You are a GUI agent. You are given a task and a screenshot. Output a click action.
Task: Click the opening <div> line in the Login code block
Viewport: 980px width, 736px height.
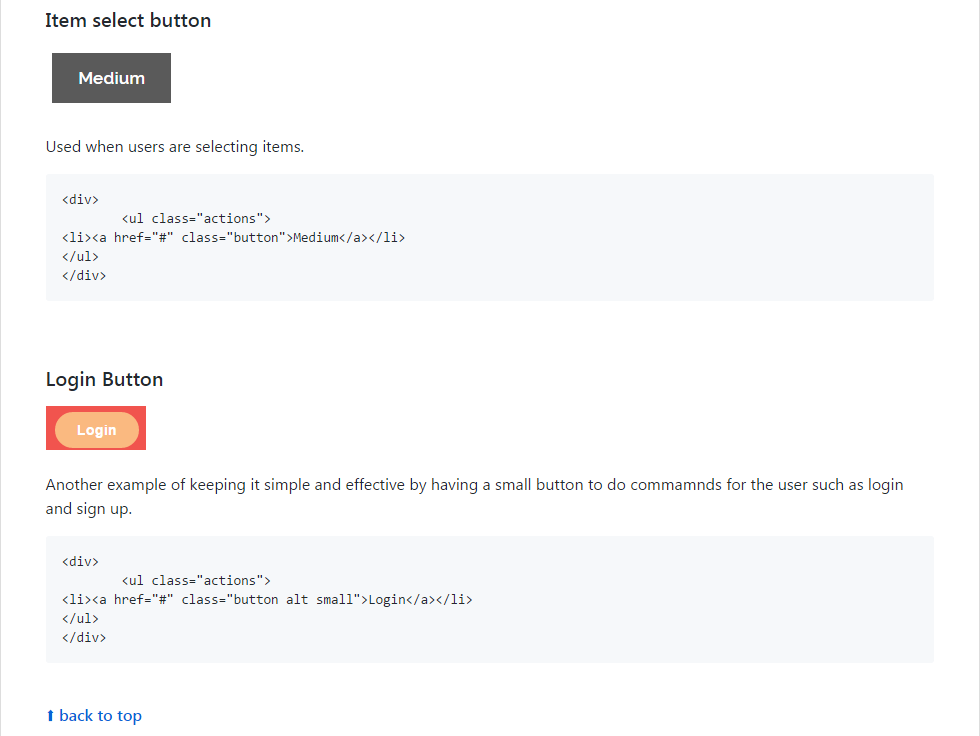coord(80,562)
